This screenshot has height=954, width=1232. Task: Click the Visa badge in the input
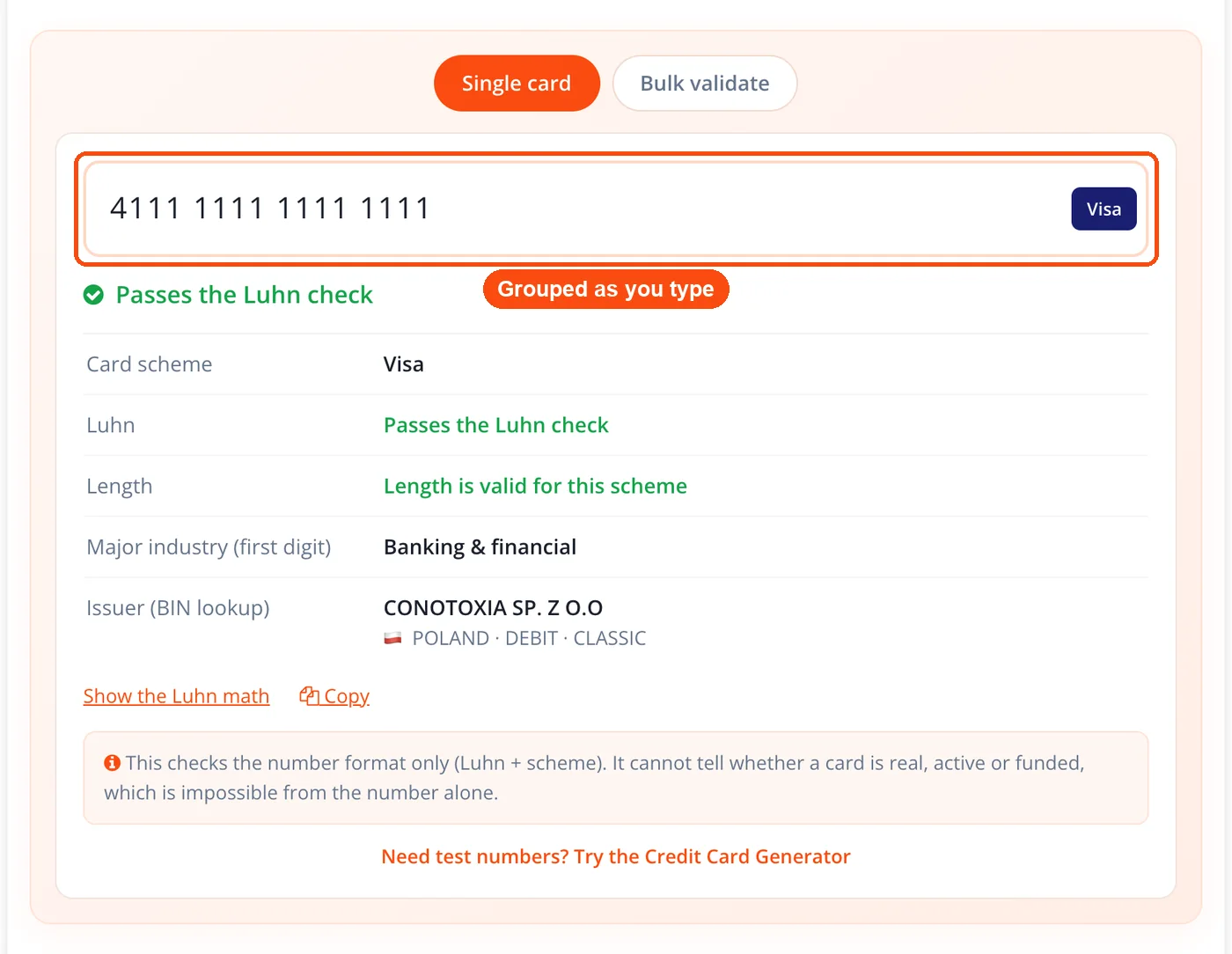pos(1104,209)
